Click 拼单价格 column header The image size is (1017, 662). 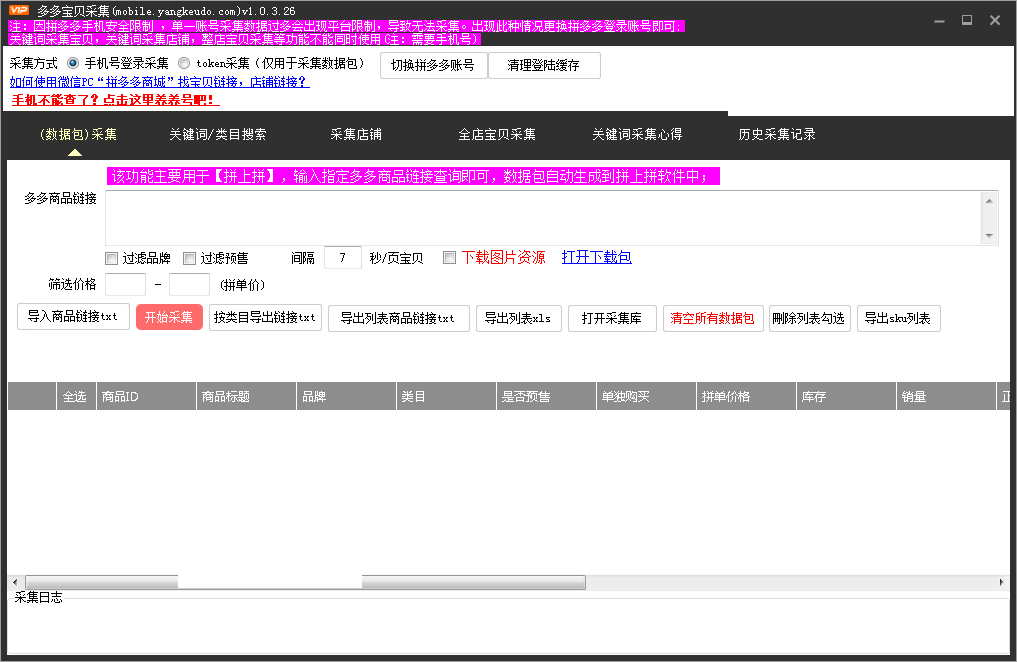pos(747,396)
